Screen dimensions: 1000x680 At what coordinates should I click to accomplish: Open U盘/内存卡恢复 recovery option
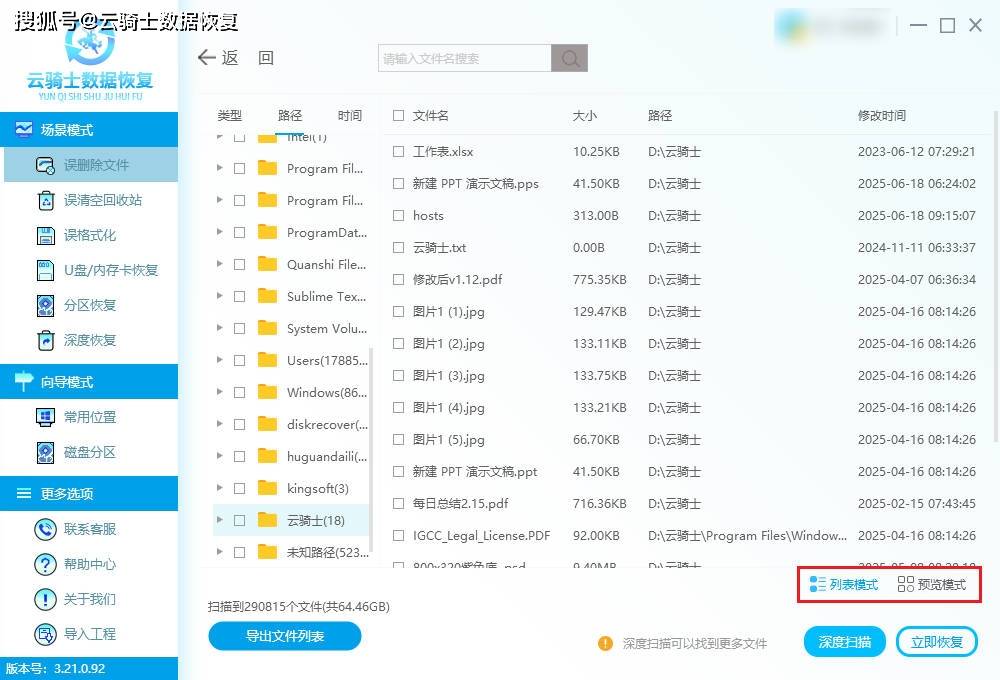click(45, 270)
